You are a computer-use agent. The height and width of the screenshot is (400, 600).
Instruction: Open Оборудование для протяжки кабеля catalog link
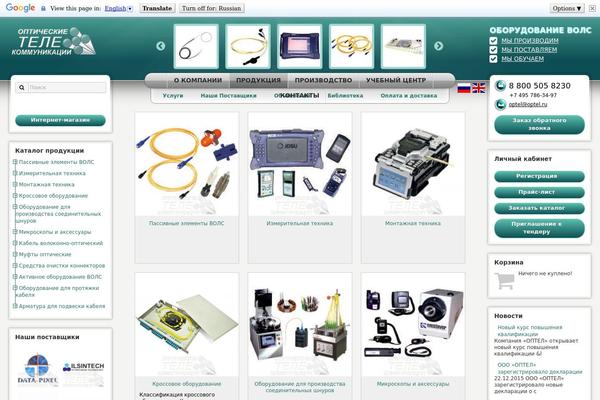tap(57, 291)
